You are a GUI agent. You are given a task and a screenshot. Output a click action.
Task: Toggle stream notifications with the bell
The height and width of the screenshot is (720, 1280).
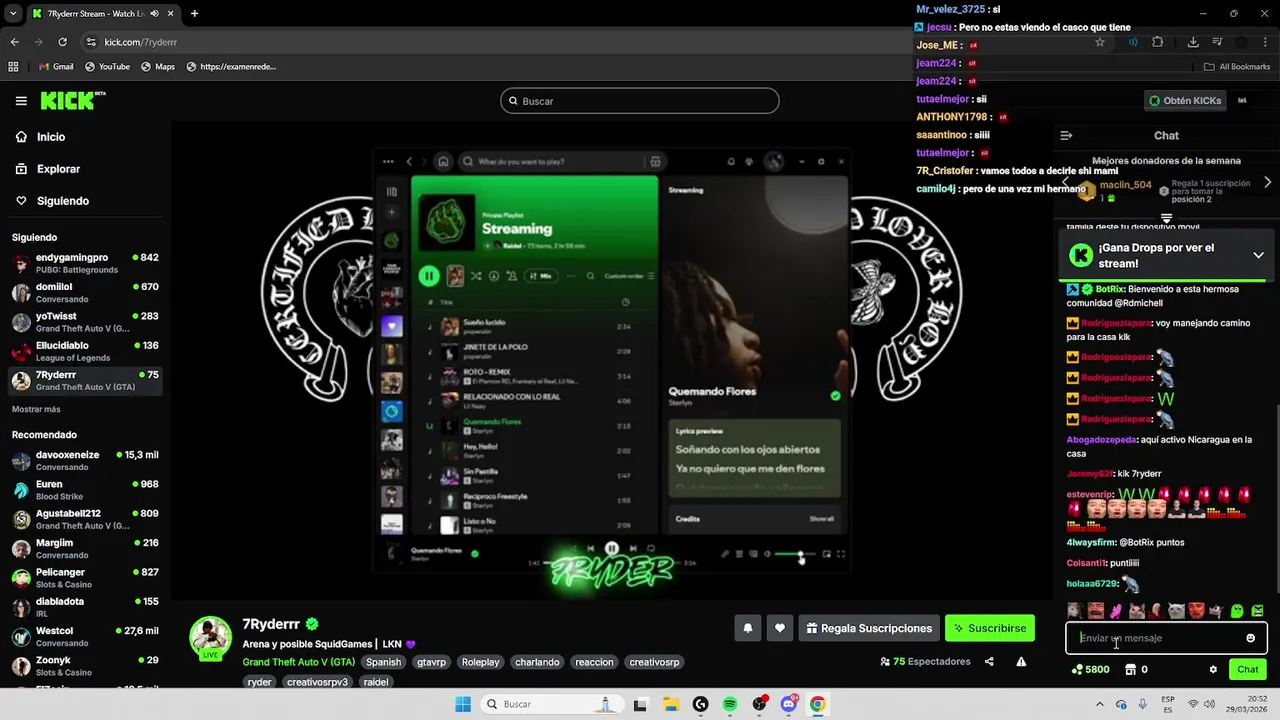point(747,628)
